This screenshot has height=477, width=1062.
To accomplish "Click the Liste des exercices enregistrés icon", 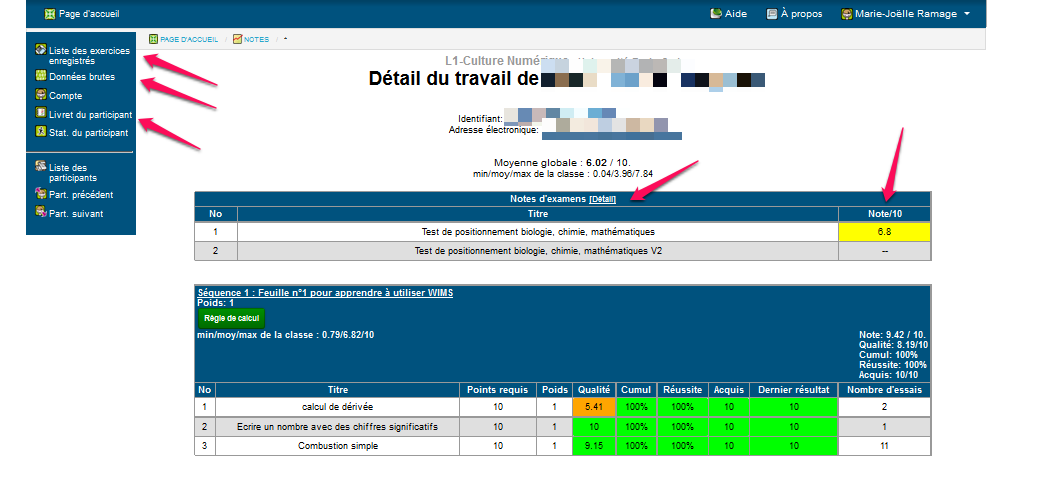I will (x=41, y=49).
